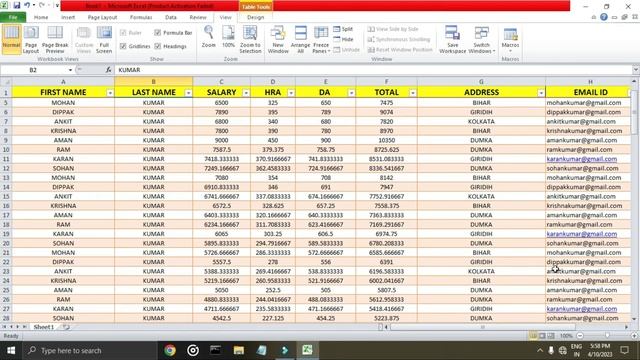Switch to Page Layout ribbon tab
The height and width of the screenshot is (360, 640).
point(102,17)
